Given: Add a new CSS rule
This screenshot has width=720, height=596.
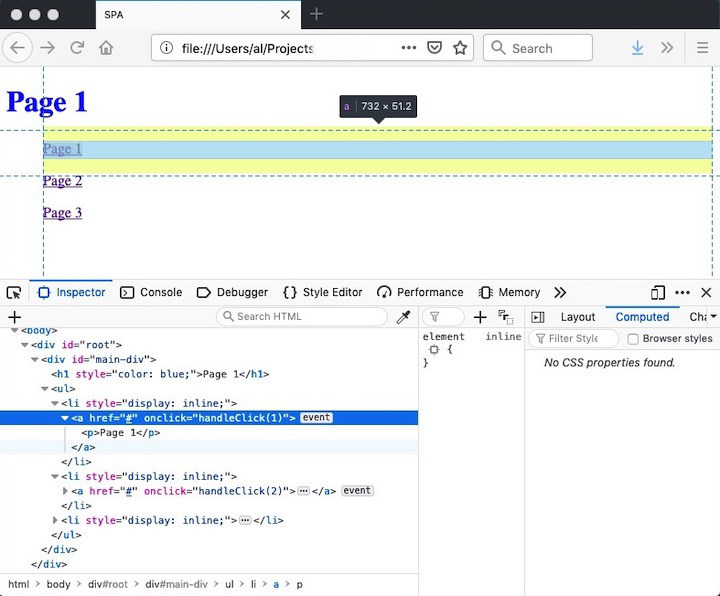Looking at the screenshot, I should (480, 317).
